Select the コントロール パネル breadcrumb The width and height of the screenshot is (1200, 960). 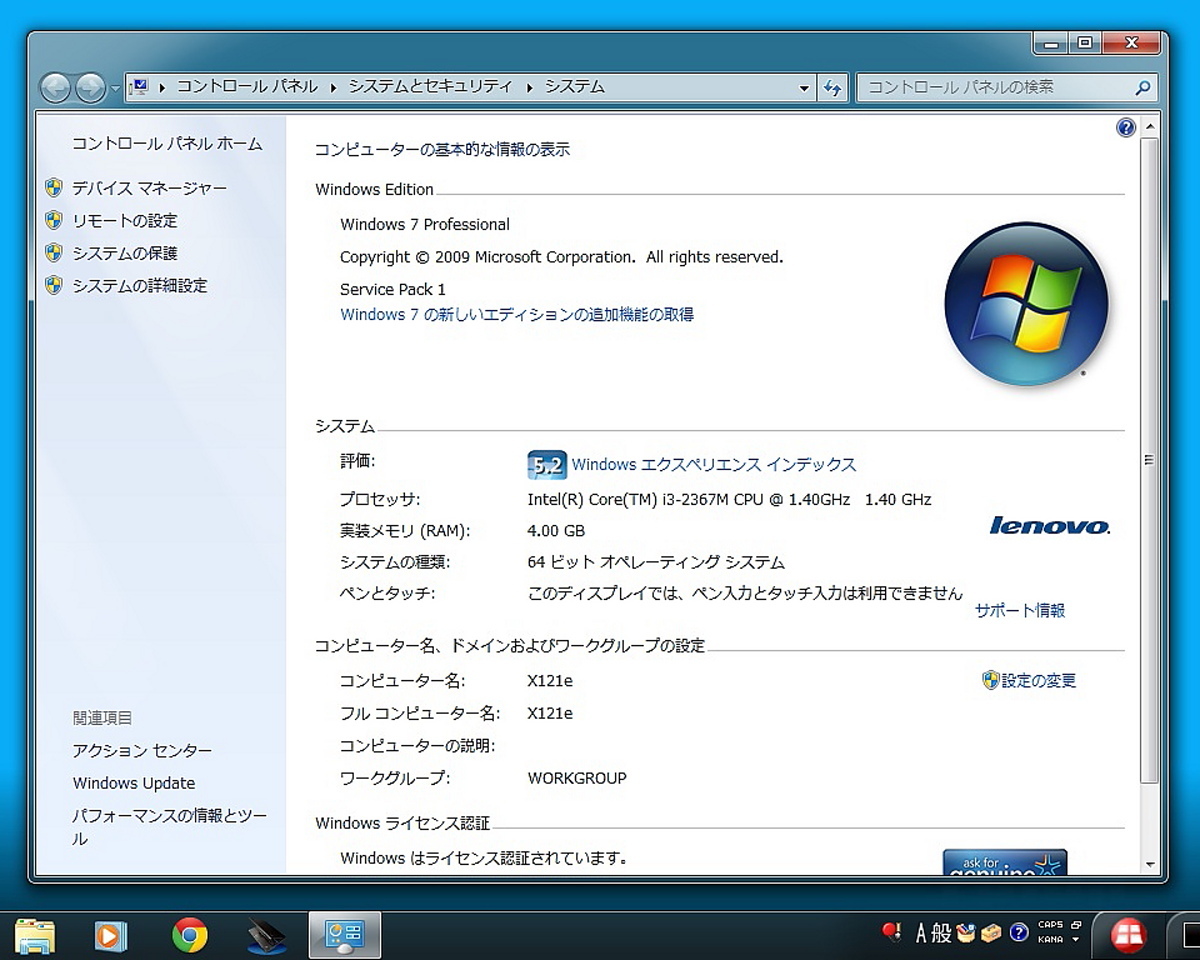click(x=247, y=87)
